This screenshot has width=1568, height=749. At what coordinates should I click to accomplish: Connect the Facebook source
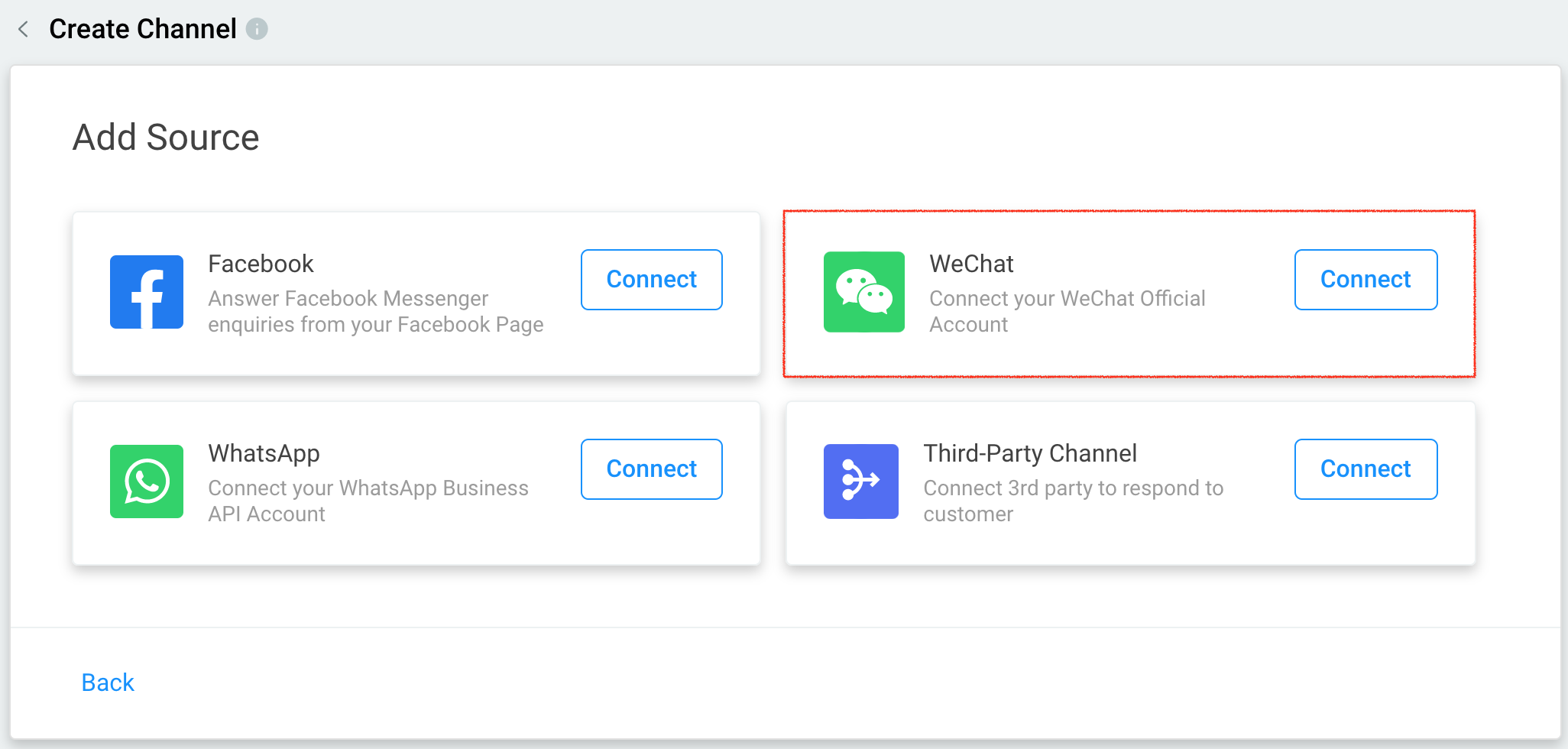tap(652, 280)
